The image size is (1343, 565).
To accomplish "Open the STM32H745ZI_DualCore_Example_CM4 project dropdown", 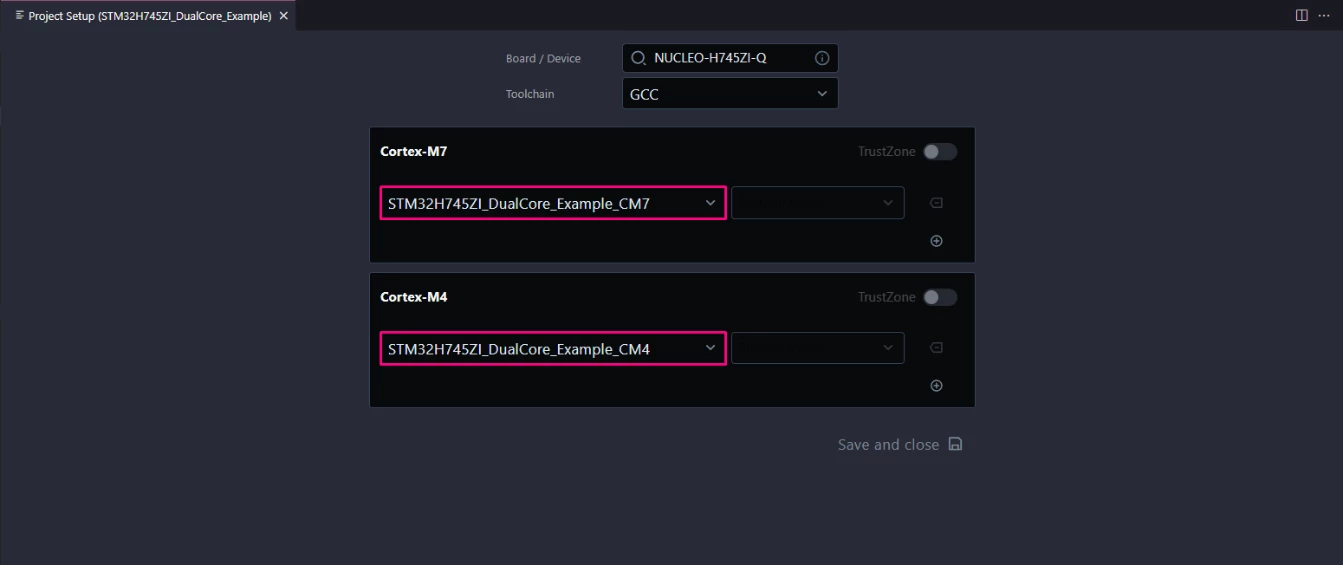I will [553, 349].
